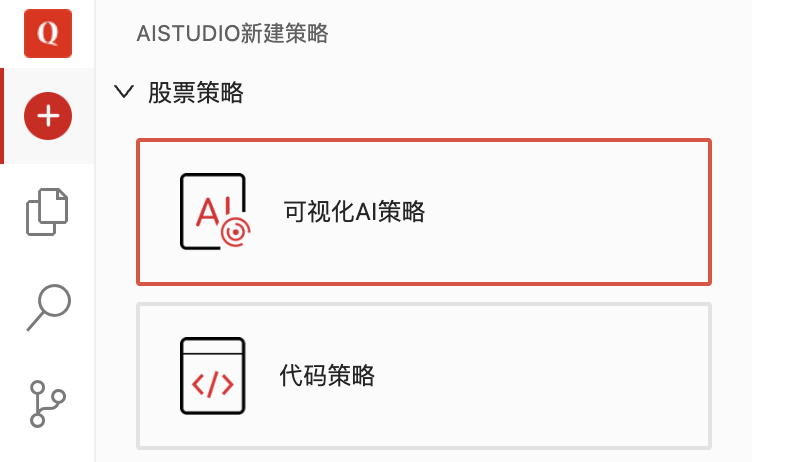Image resolution: width=786 pixels, height=462 pixels.
Task: Open the files copy icon in sidebar
Action: pos(47,212)
